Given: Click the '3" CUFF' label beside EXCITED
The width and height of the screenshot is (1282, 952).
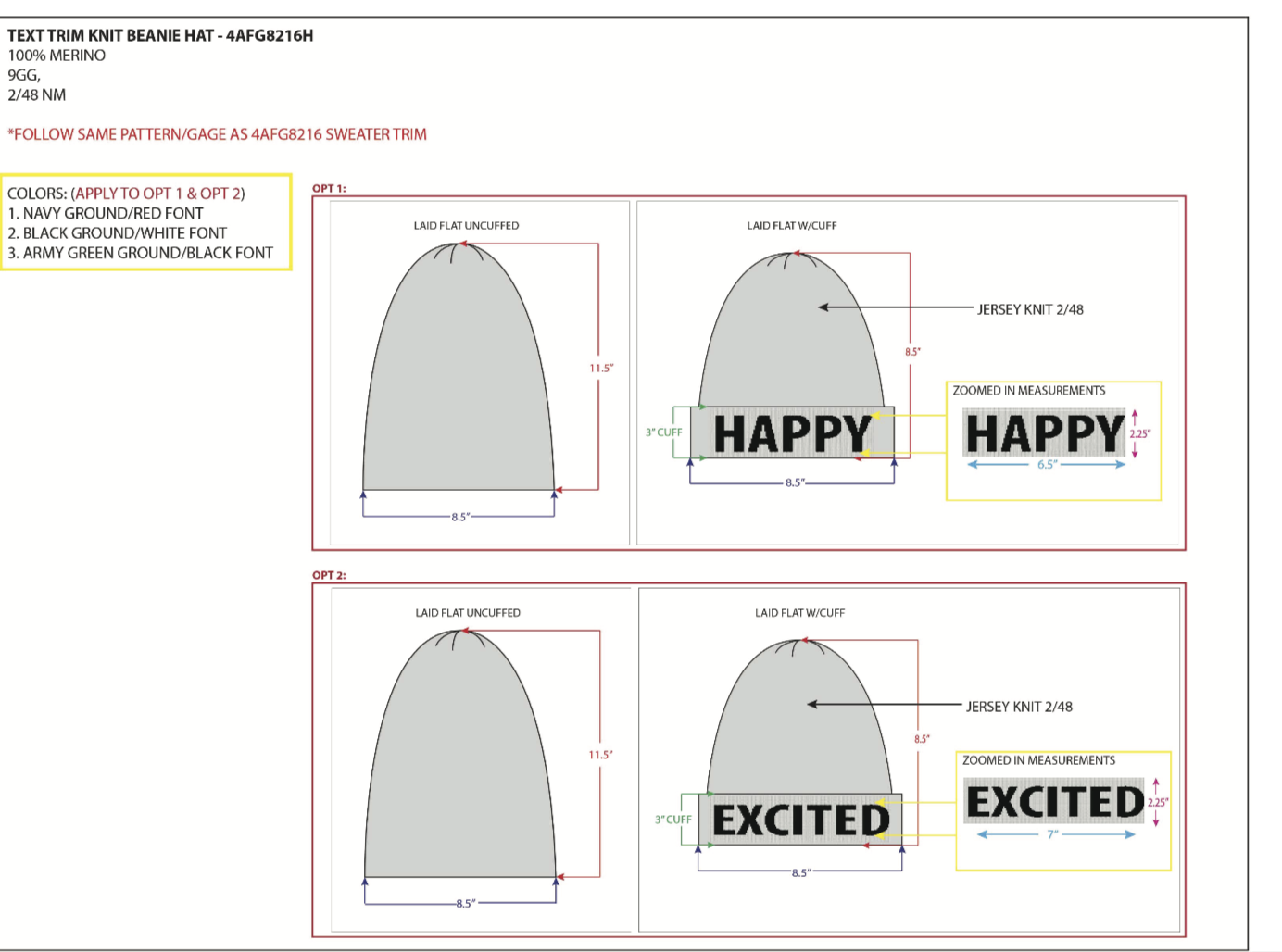Looking at the screenshot, I should point(673,820).
